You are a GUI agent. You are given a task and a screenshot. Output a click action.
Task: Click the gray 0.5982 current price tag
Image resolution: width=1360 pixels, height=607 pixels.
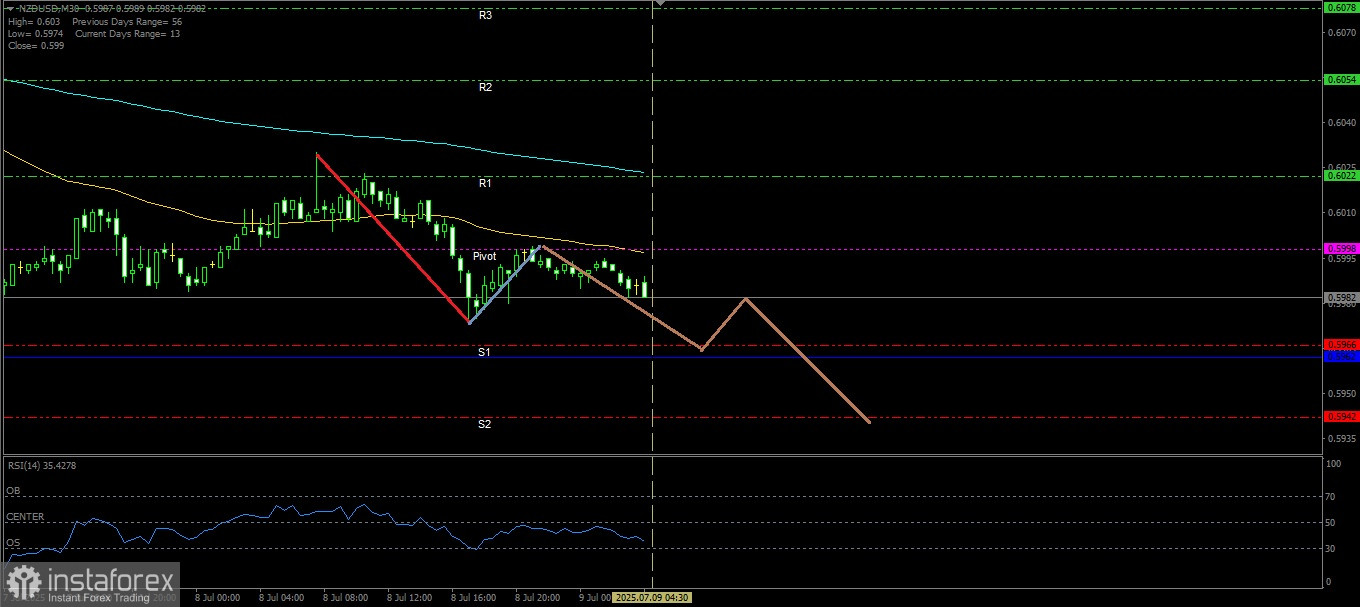tap(1340, 297)
